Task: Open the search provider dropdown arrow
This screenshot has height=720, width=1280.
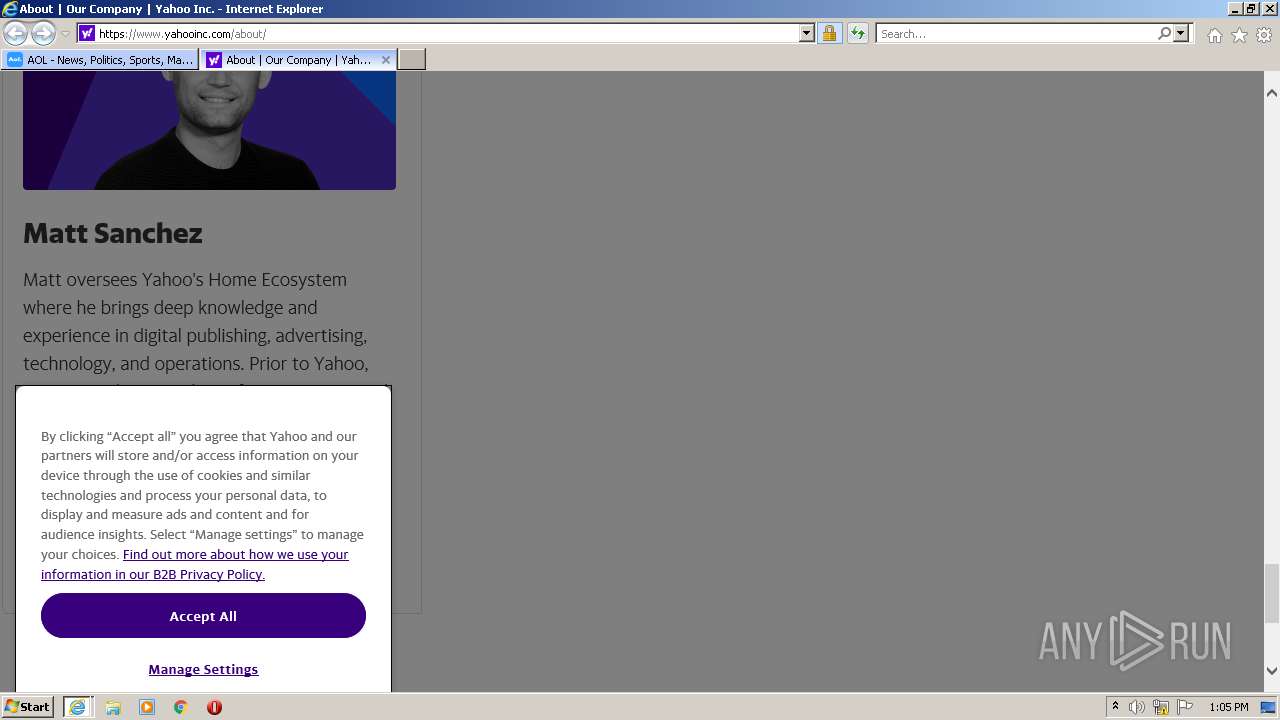Action: (x=1181, y=33)
